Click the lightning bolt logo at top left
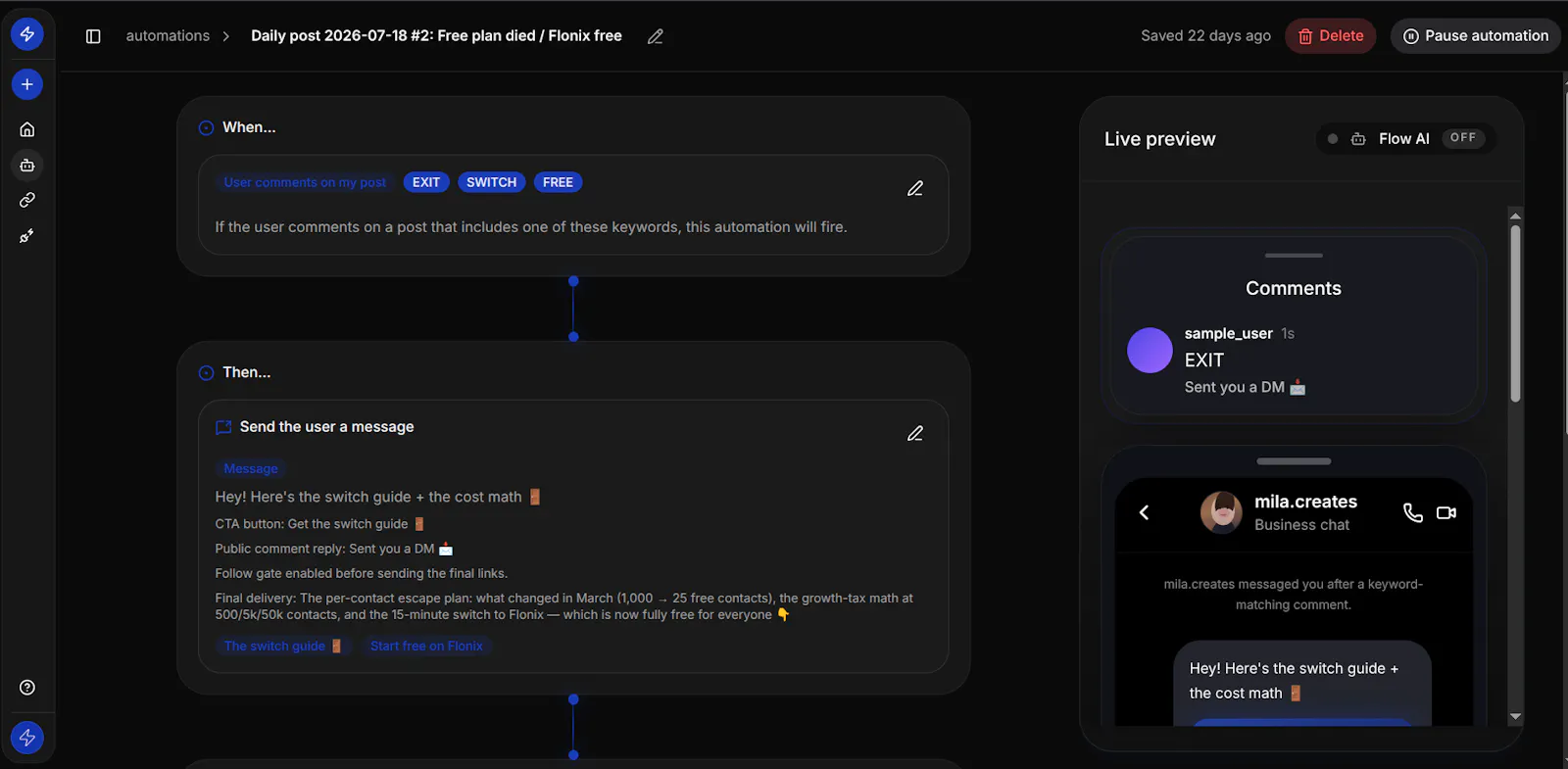 pos(27,34)
